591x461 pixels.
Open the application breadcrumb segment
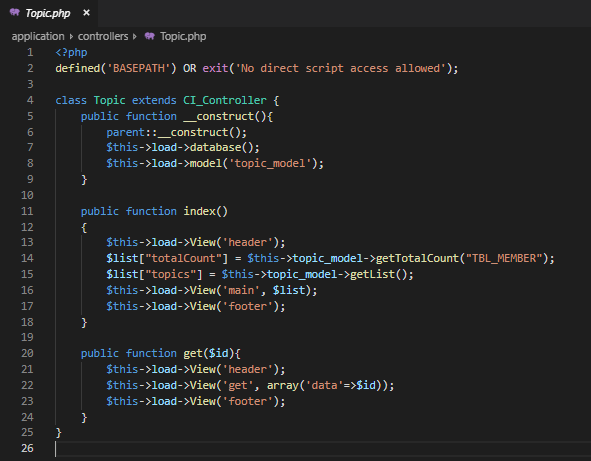38,36
